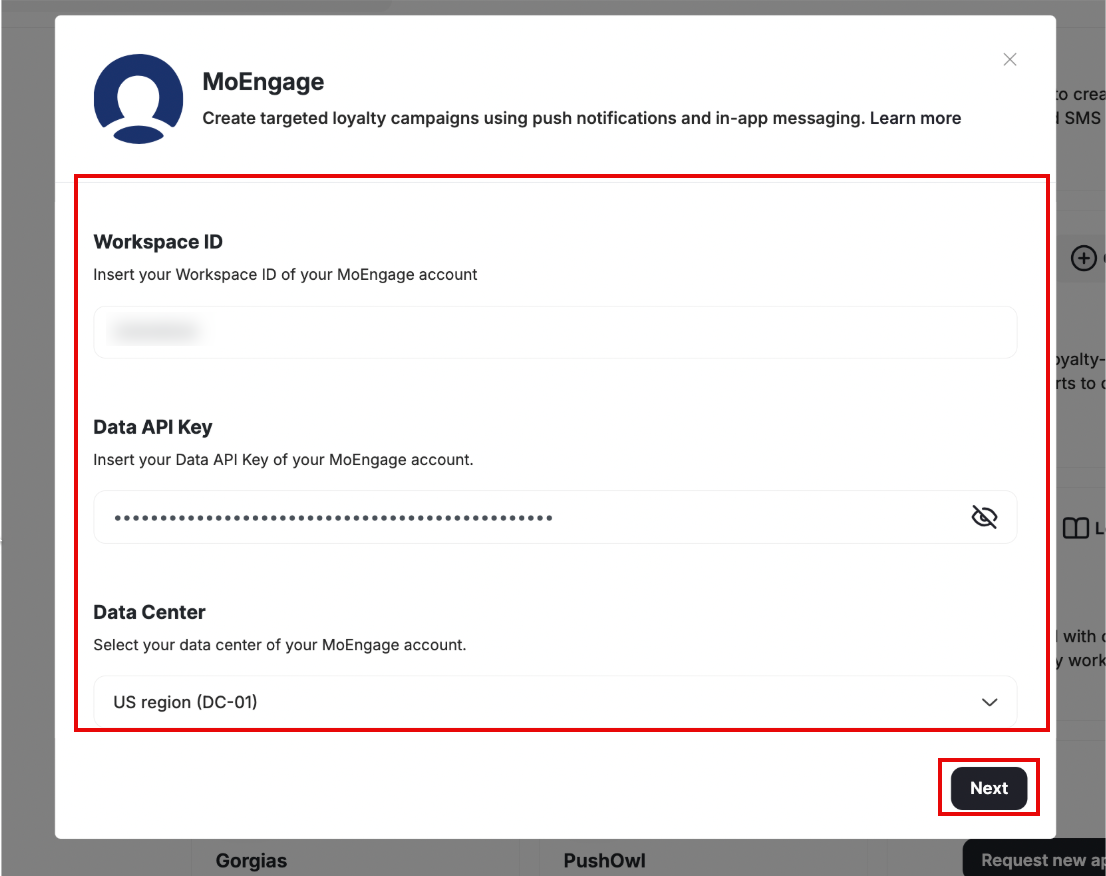Click the MoEngage dialog title
The image size is (1106, 876).
[x=263, y=81]
